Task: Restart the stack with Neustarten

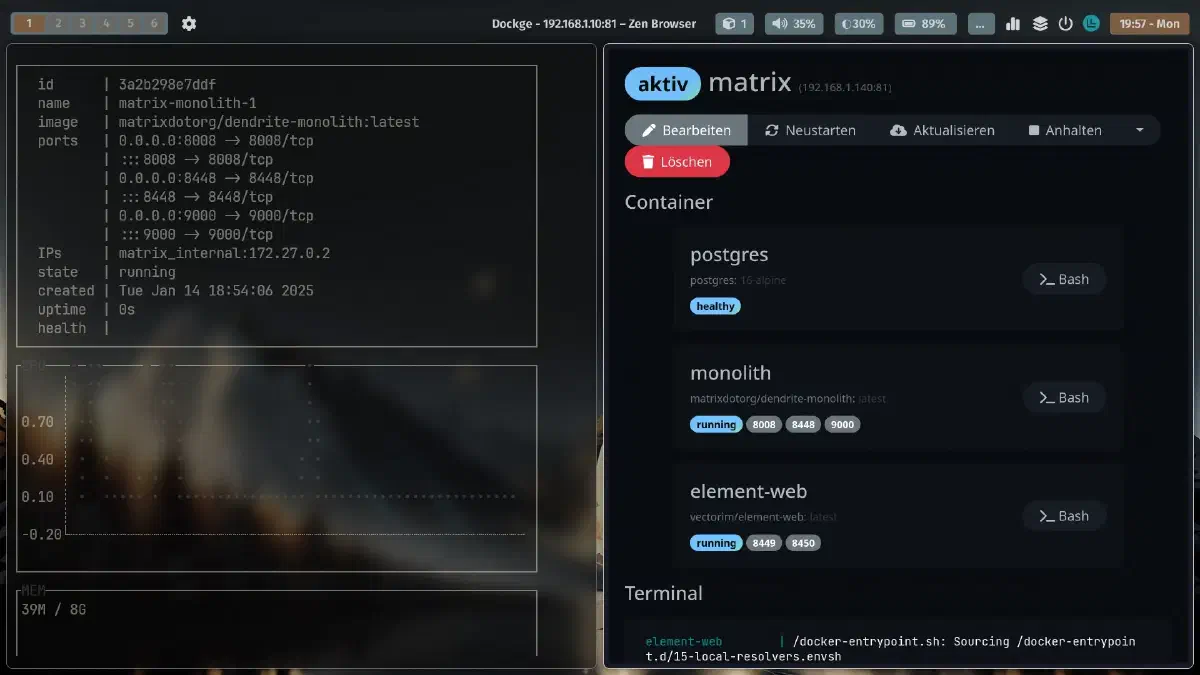Action: click(810, 130)
